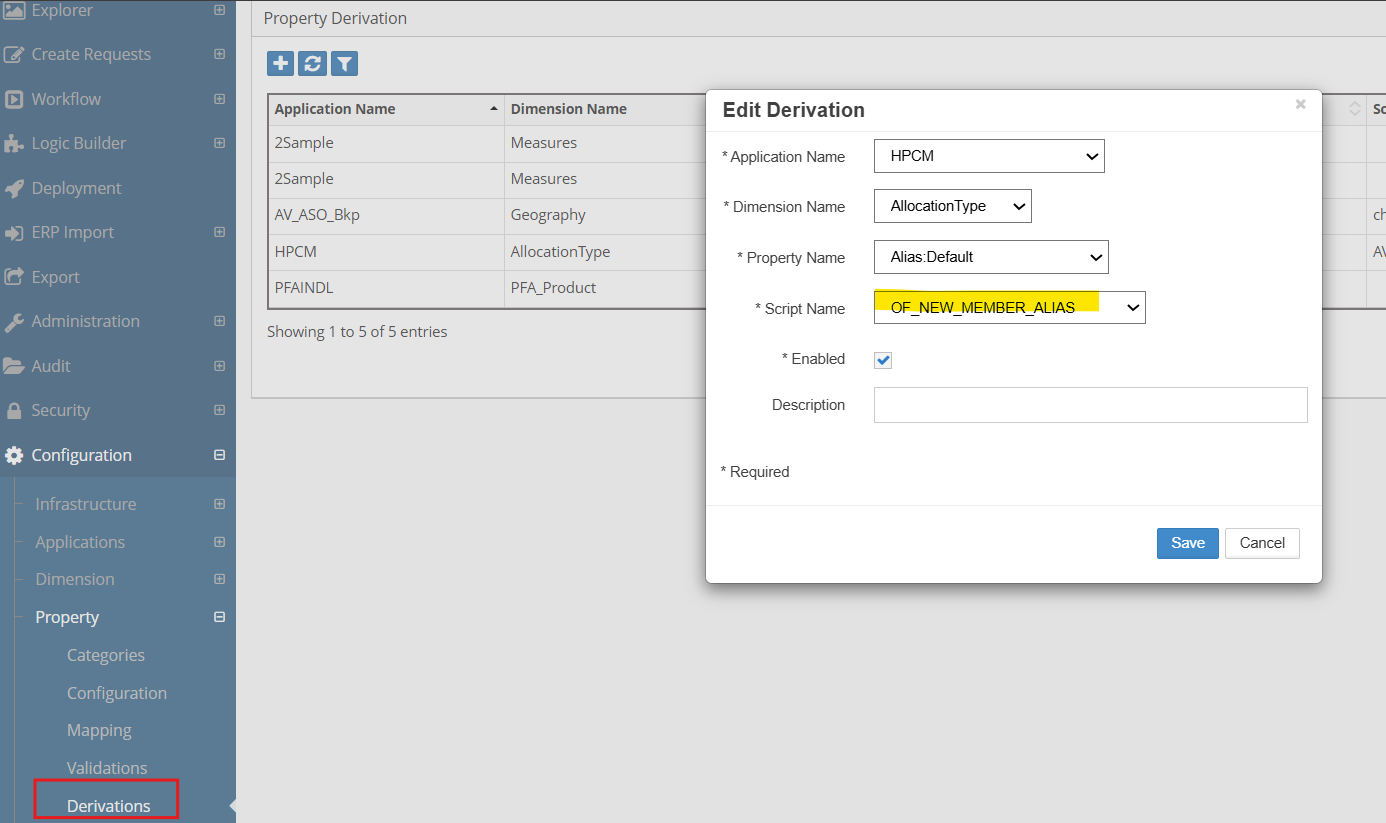Open the Property Name dropdown

(990, 257)
